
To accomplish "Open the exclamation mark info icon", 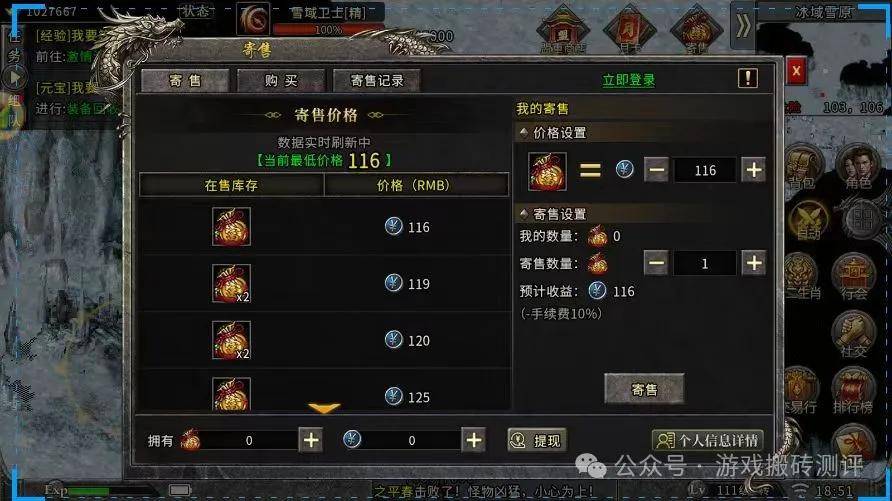I will point(748,78).
